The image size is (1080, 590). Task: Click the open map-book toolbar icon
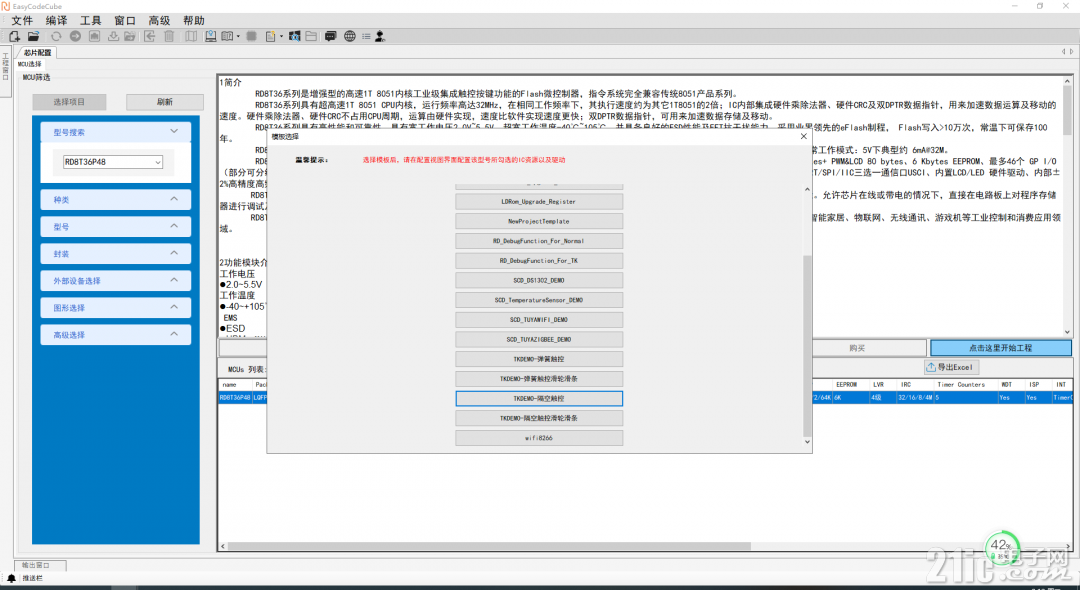pyautogui.click(x=191, y=36)
